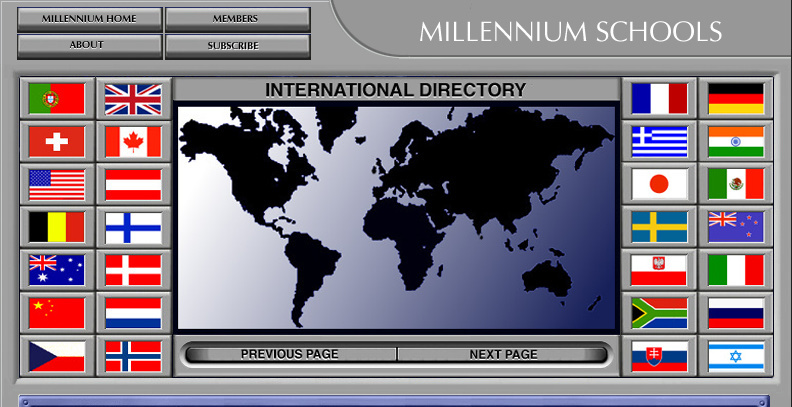Click the Millennium Schools title
Viewport: 792px width, 407px height.
click(570, 32)
